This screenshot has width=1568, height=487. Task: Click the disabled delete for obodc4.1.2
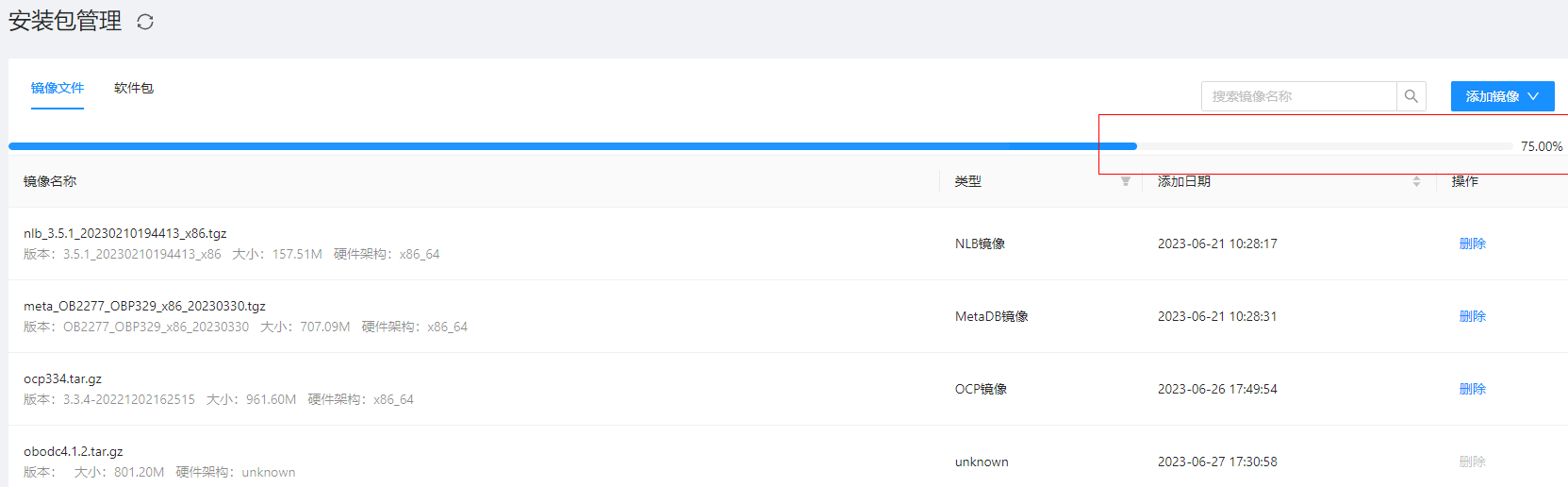click(1472, 462)
